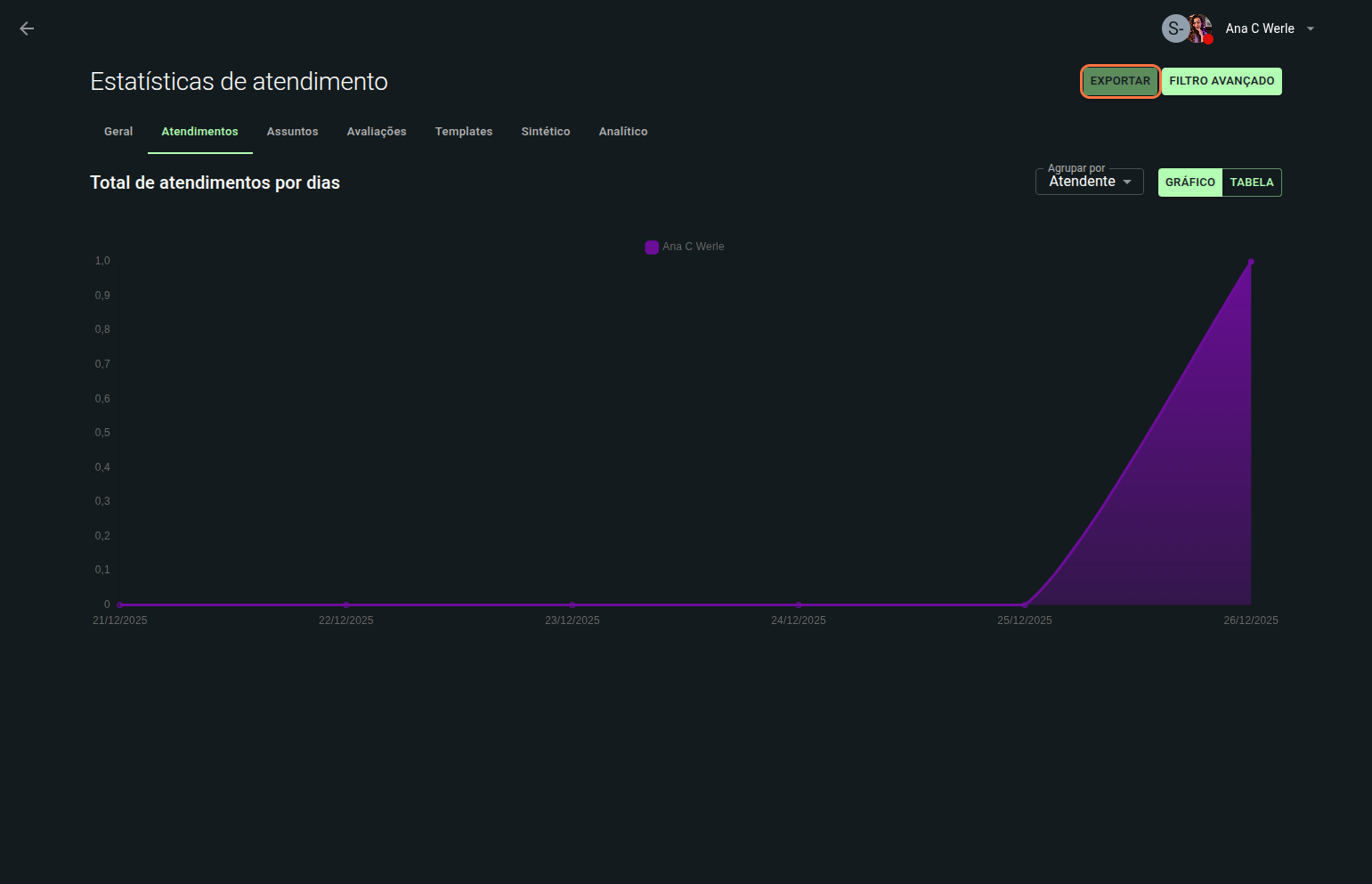This screenshot has width=1372, height=884.
Task: View the Analítico tab
Action: (622, 132)
